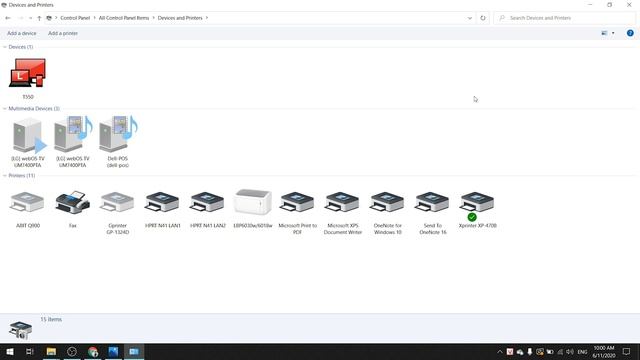The width and height of the screenshot is (640, 360).
Task: Open the view options dropdown arrow
Action: (613, 33)
